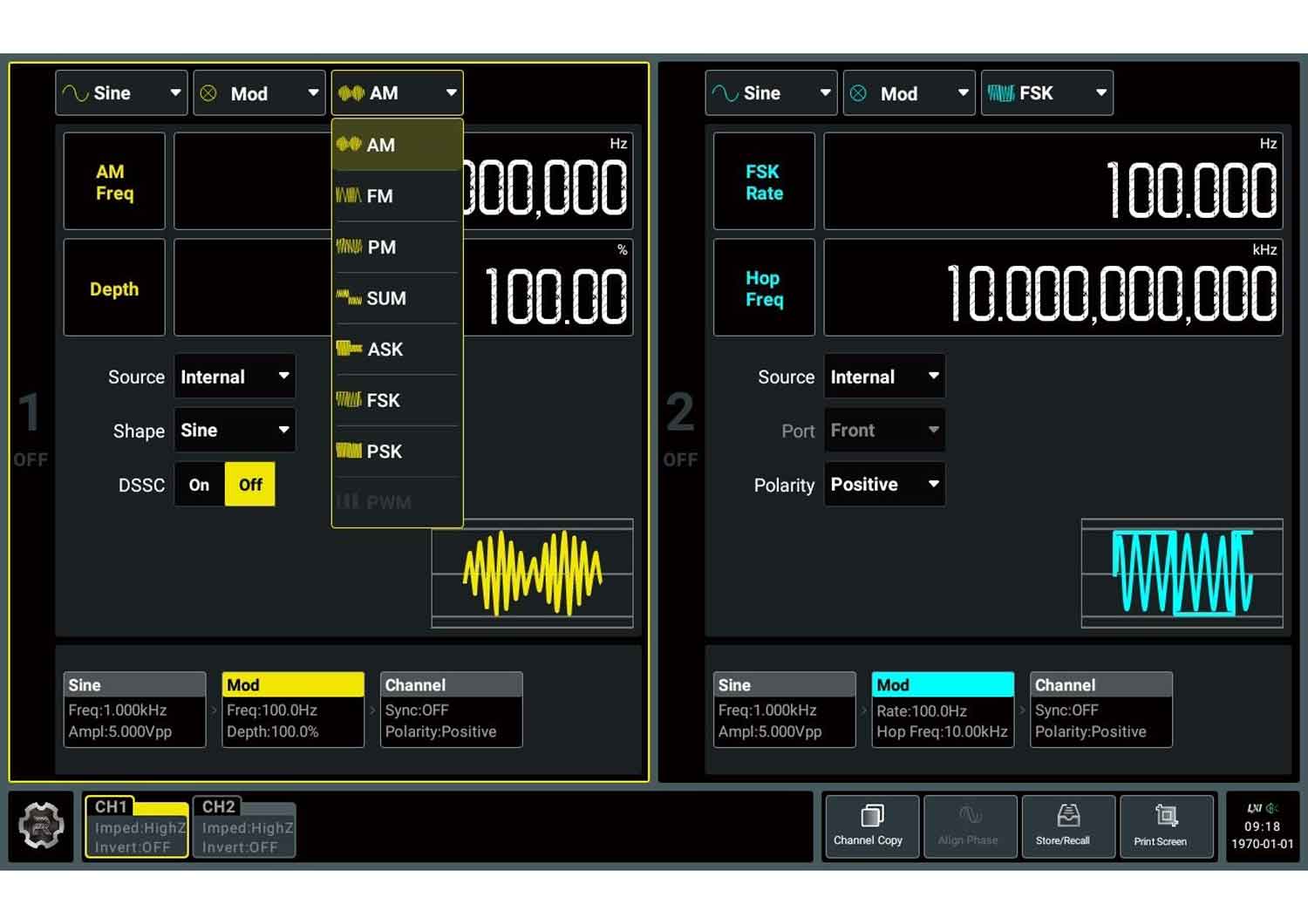Expand channel 1 Source Internal dropdown
The height and width of the screenshot is (924, 1308).
[235, 377]
